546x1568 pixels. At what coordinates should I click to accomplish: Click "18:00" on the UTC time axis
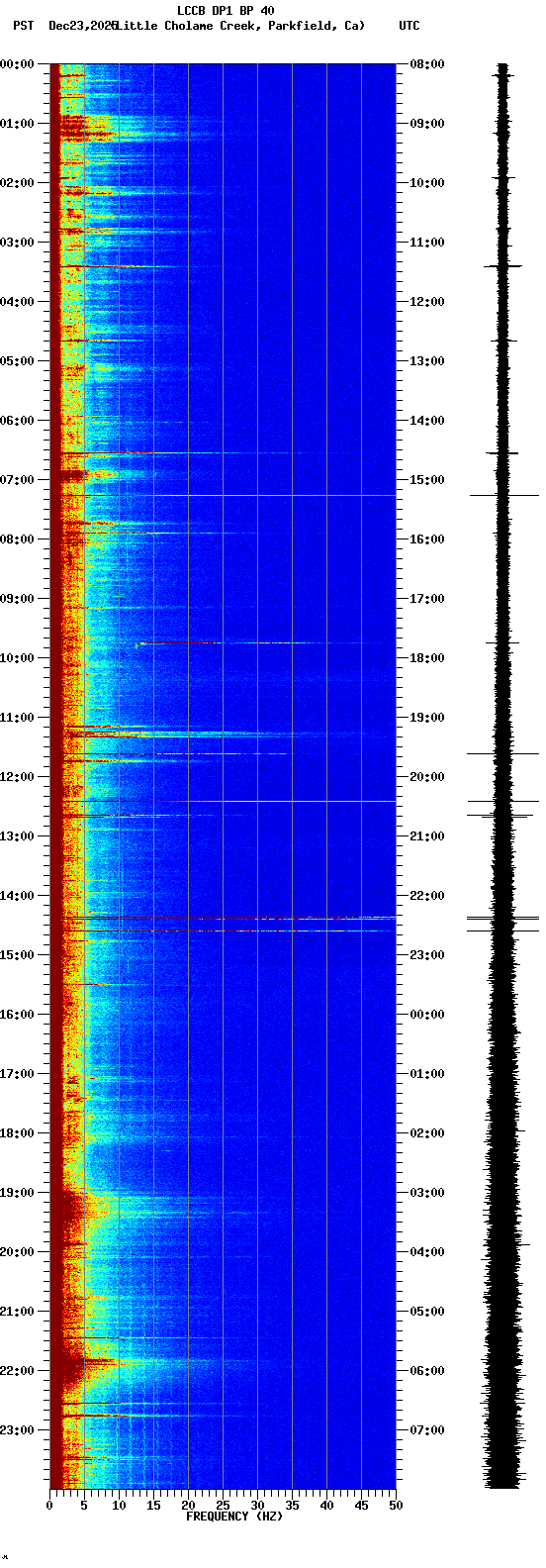[x=427, y=658]
